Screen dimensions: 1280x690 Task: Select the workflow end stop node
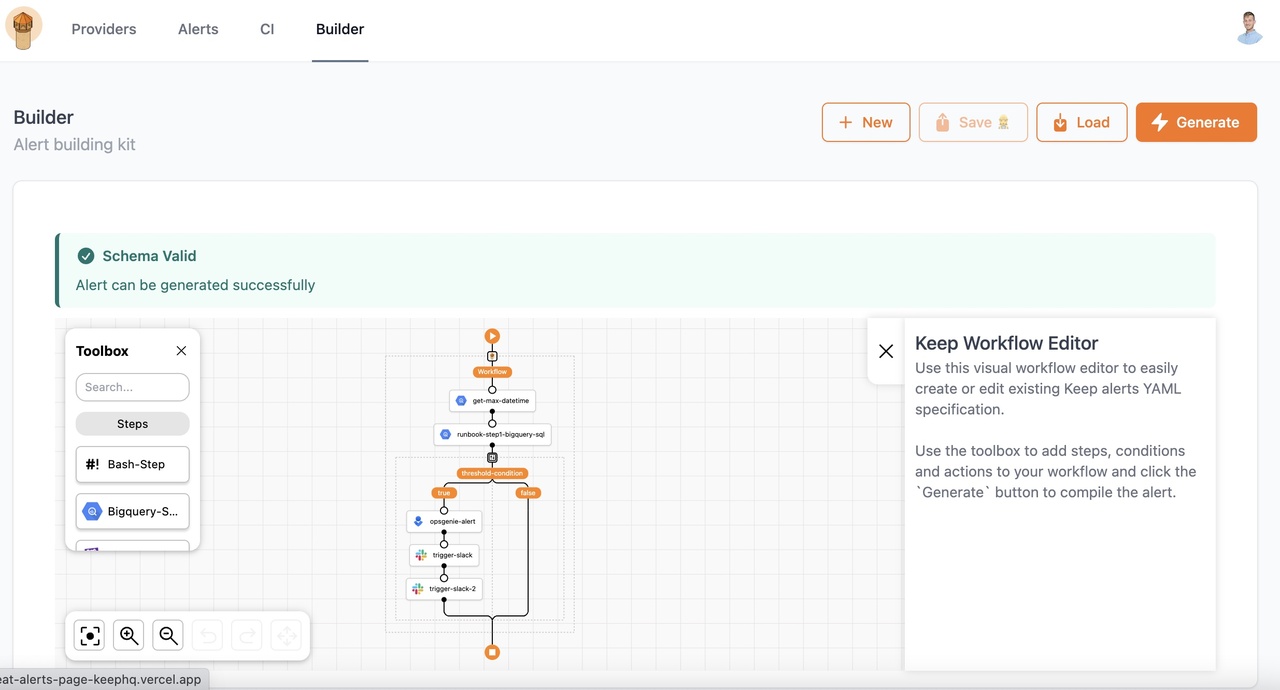pos(492,652)
